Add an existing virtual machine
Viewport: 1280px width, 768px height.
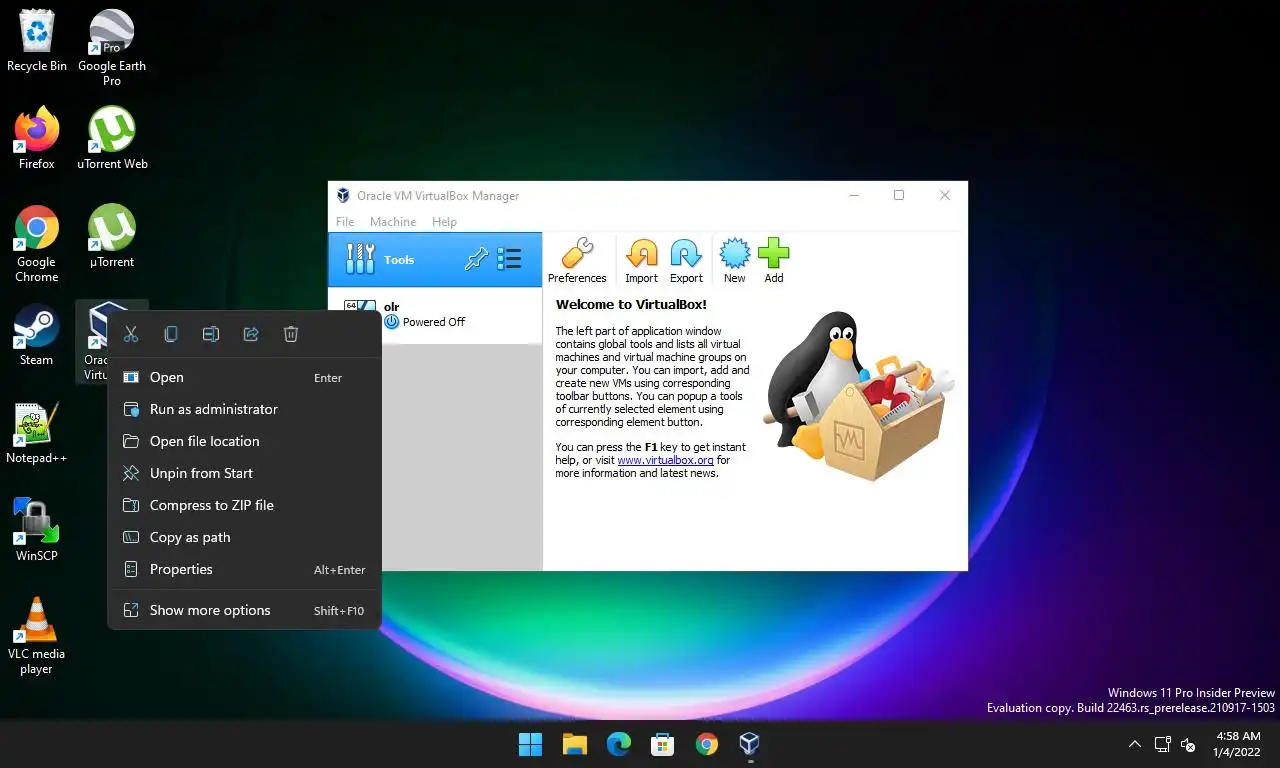(773, 261)
